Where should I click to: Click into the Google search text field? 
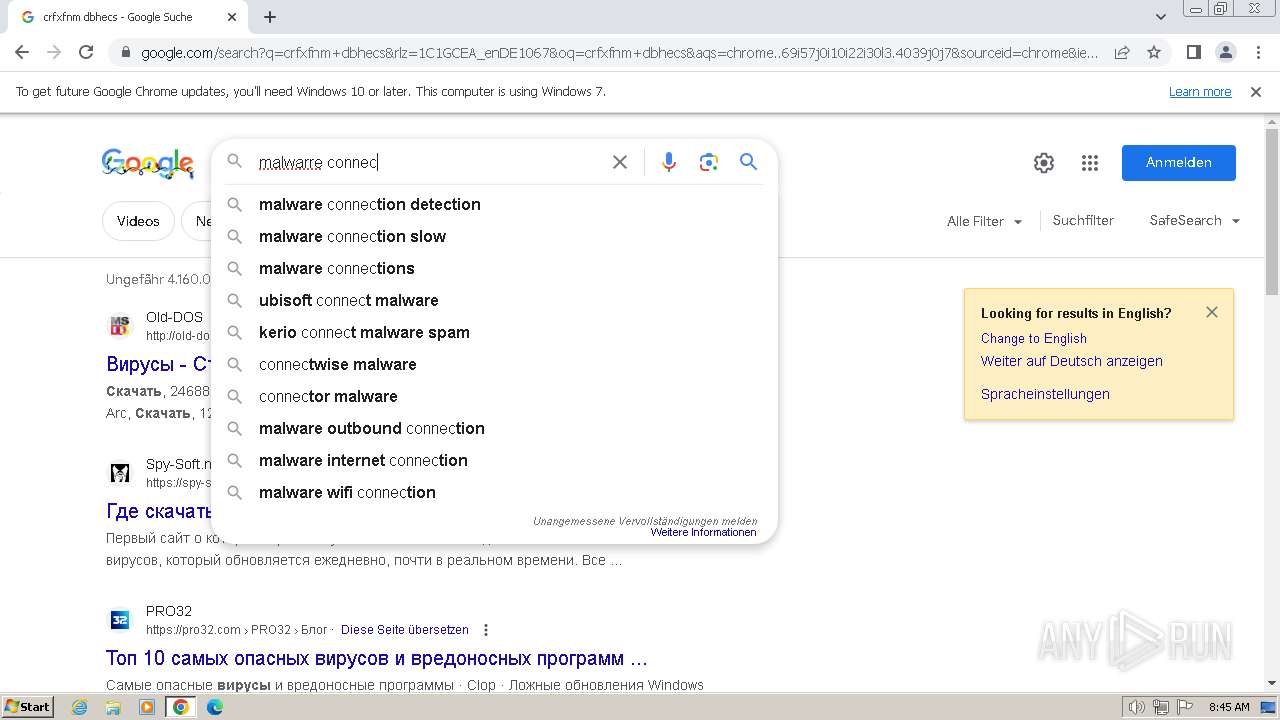[430, 162]
